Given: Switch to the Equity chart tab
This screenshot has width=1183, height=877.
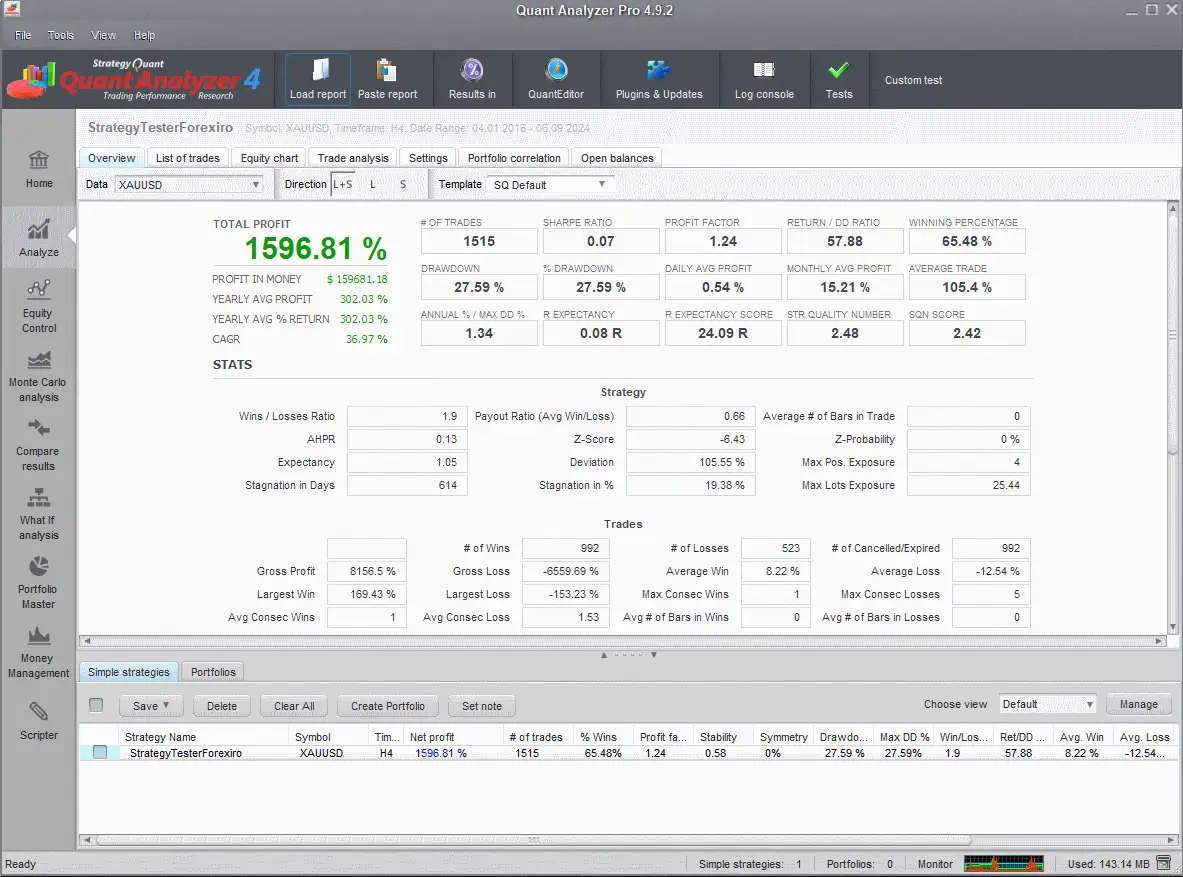Looking at the screenshot, I should 269,158.
